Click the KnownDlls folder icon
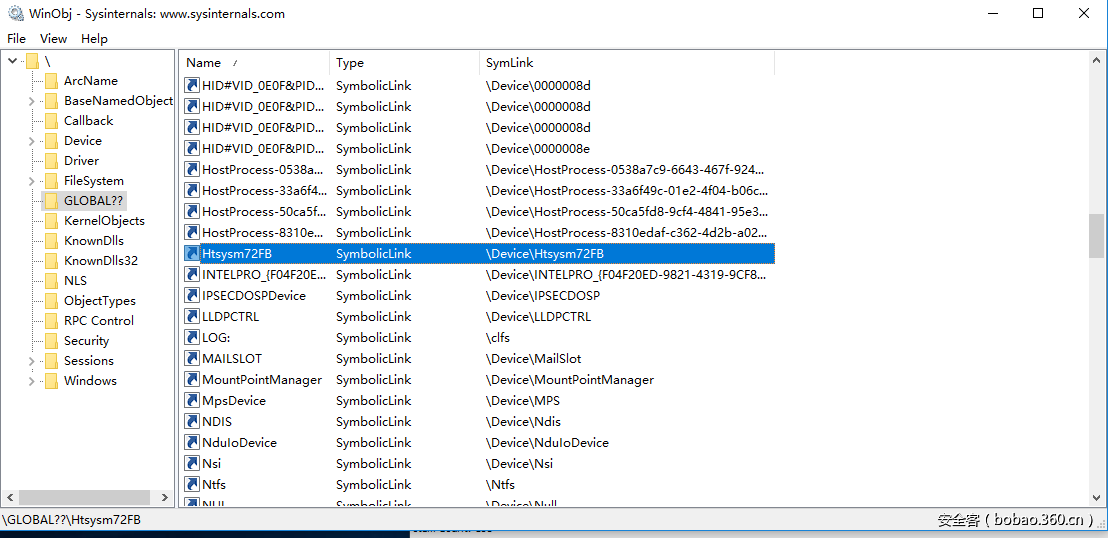 coord(51,241)
